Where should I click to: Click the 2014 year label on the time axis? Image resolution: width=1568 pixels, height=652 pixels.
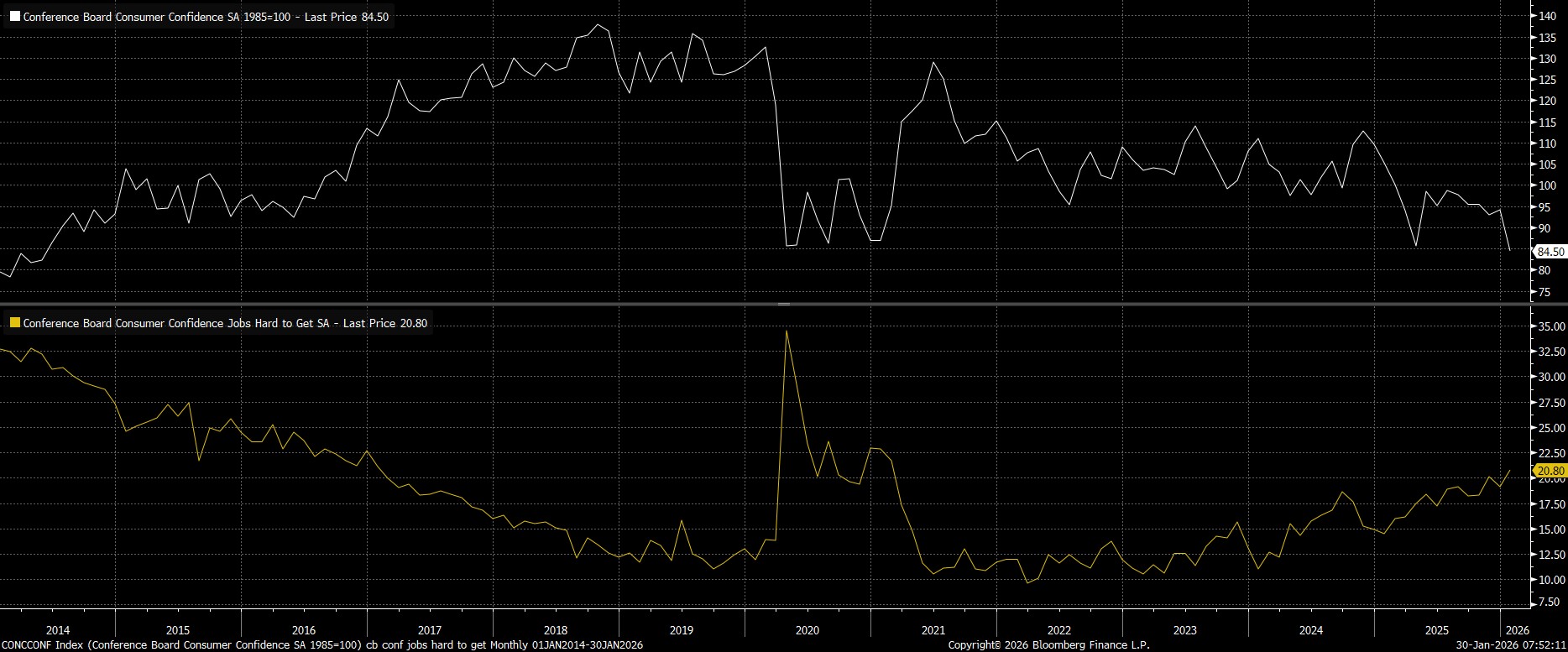58,630
